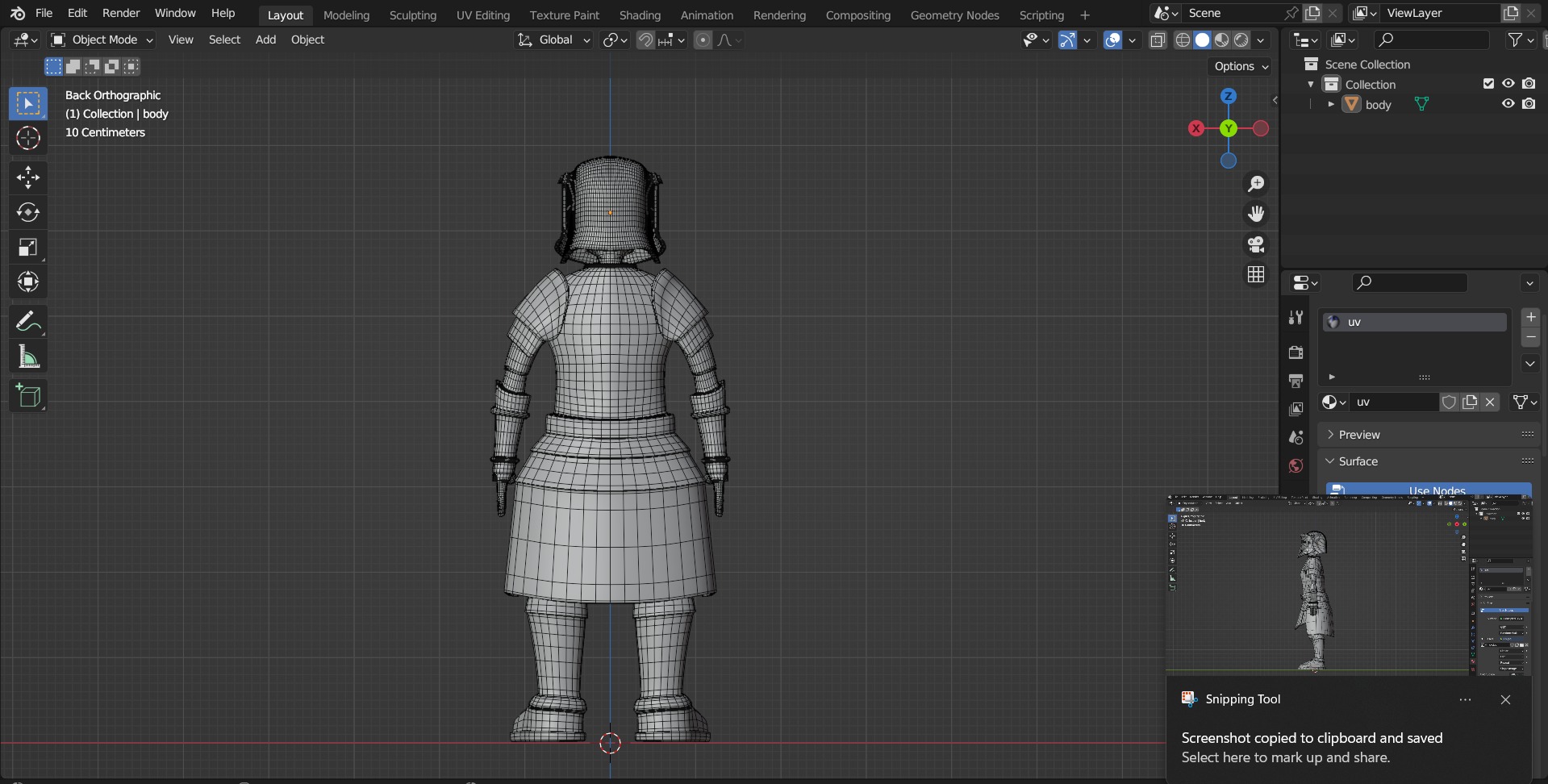Open the World properties tab

pos(1296,465)
